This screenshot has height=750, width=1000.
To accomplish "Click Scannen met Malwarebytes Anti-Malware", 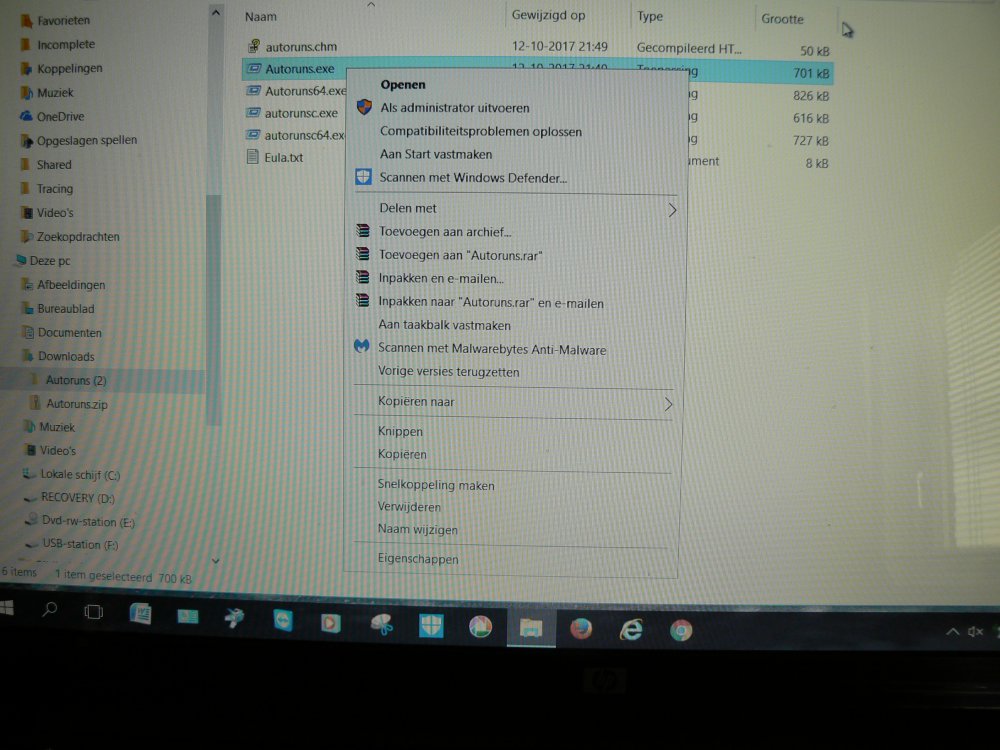I will (x=492, y=348).
